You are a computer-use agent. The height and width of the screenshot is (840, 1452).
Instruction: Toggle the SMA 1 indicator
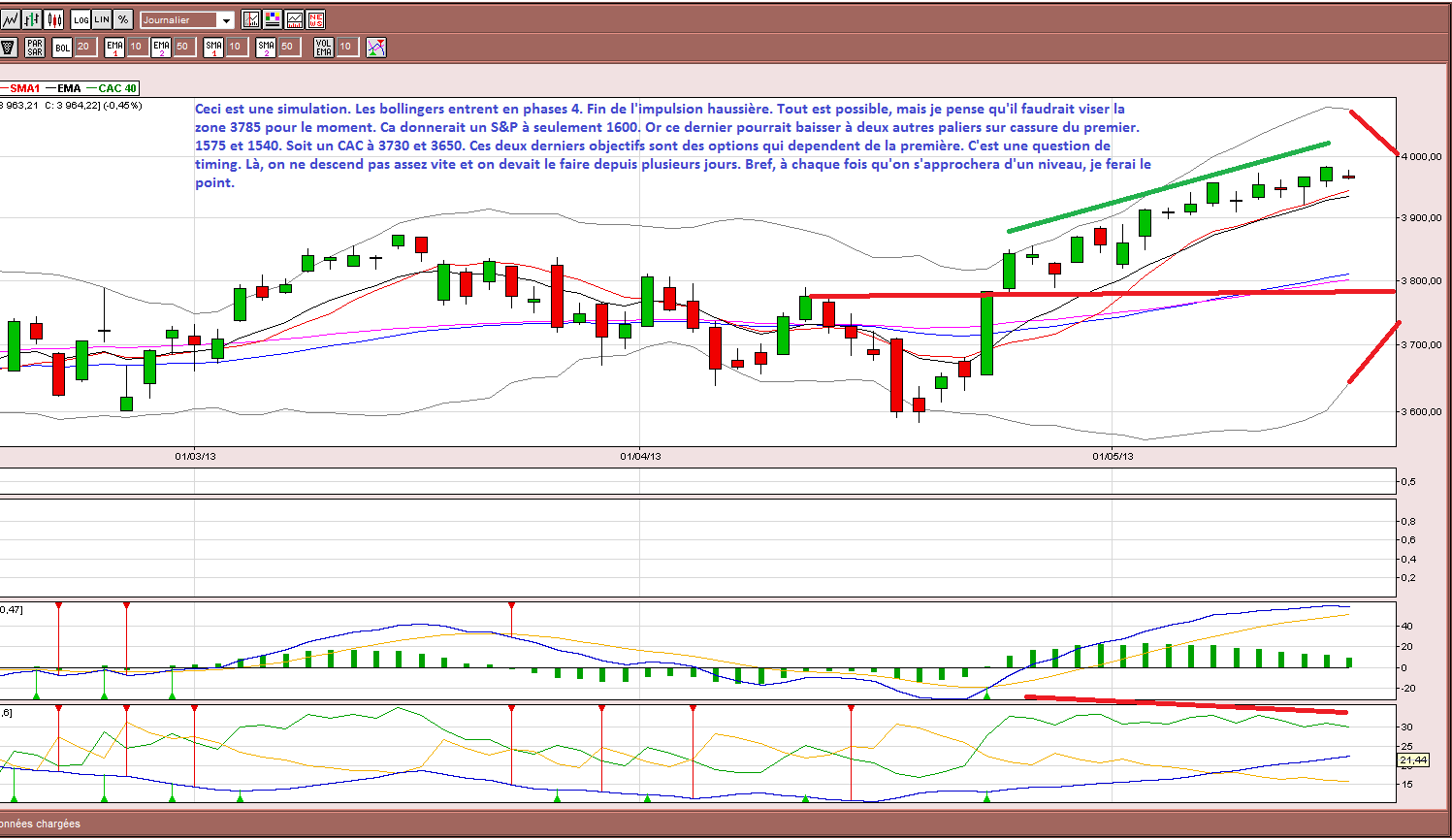pyautogui.click(x=214, y=47)
